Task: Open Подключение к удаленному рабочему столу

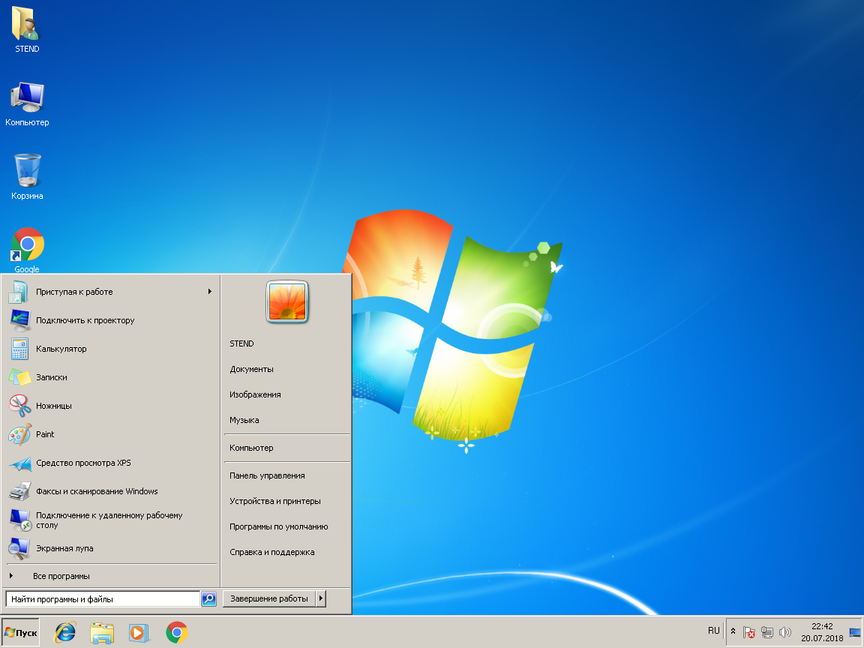Action: click(x=112, y=520)
